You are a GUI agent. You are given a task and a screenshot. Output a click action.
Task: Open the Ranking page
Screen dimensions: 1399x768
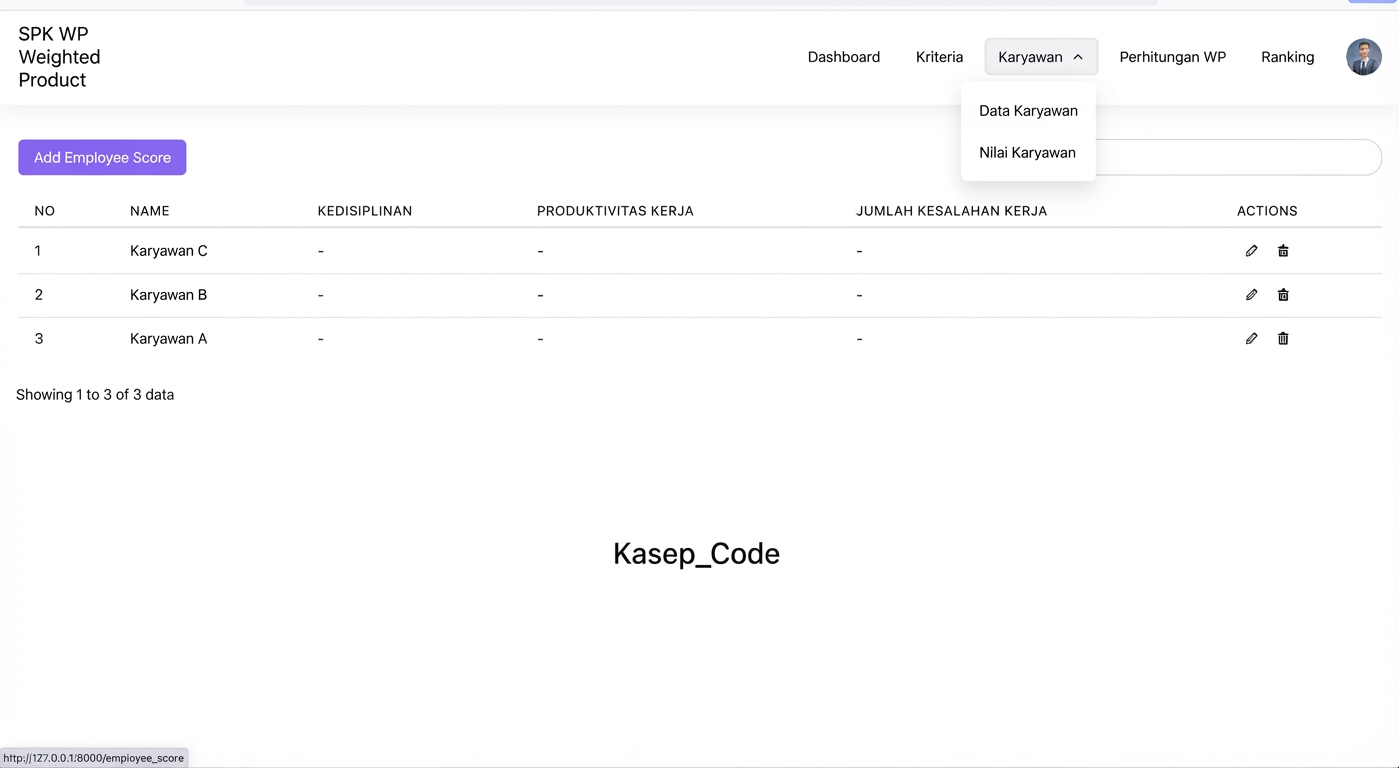[1287, 57]
